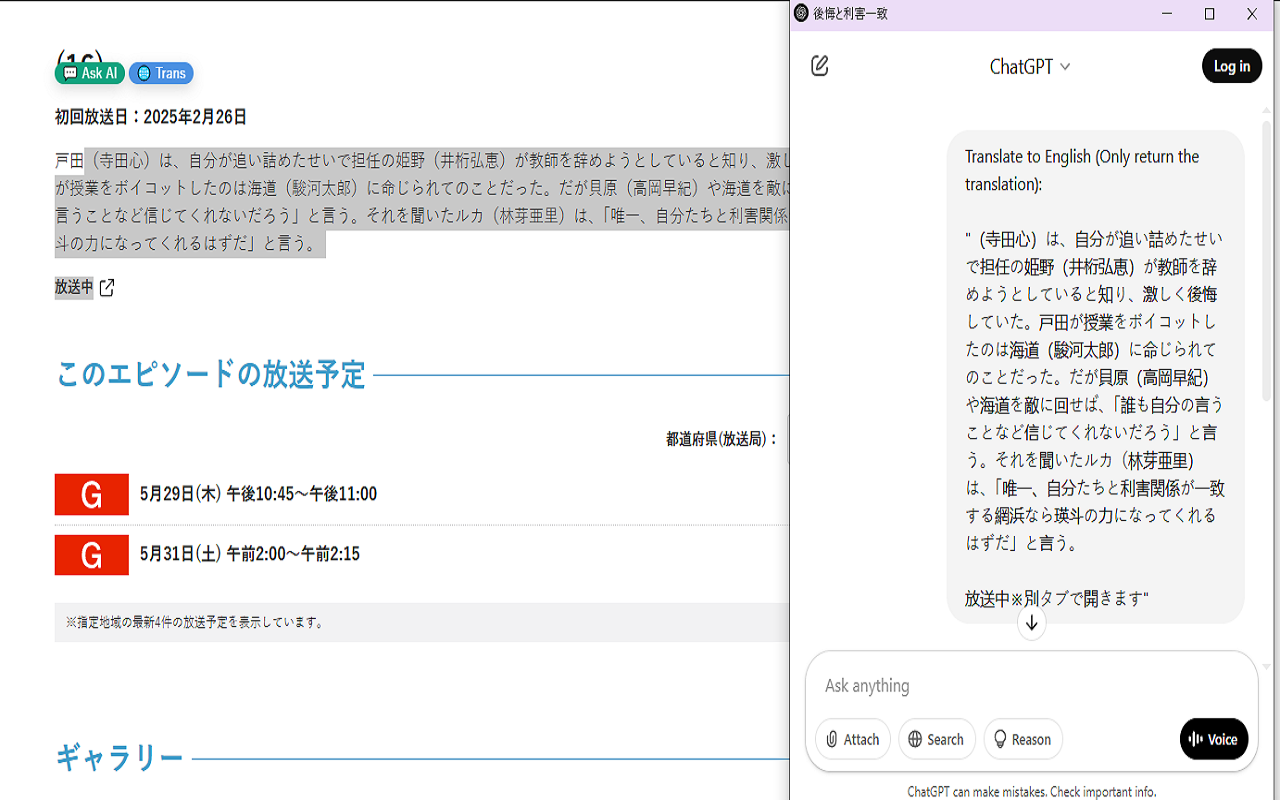Click the Log in button

tap(1231, 66)
